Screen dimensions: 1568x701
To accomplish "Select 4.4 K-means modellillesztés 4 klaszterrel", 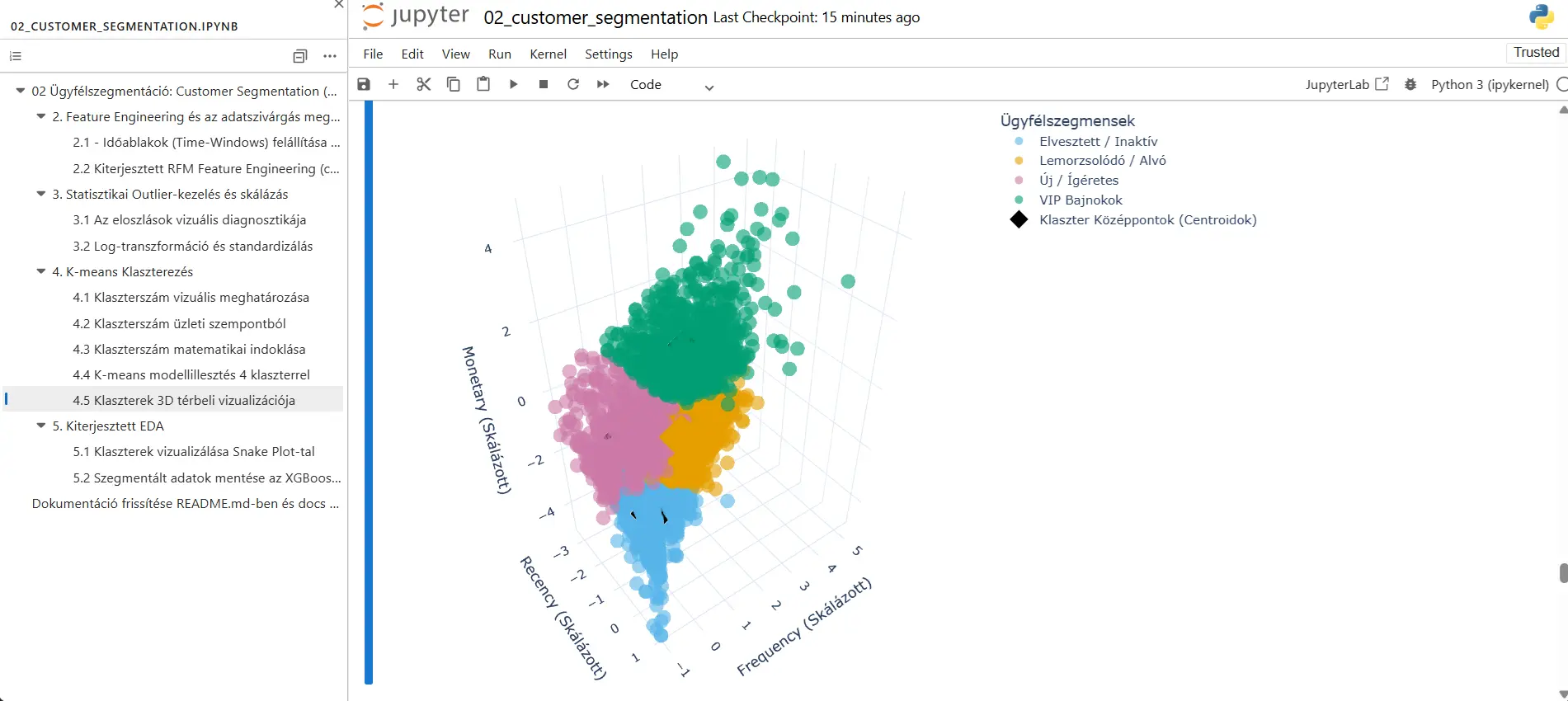I will pos(191,374).
